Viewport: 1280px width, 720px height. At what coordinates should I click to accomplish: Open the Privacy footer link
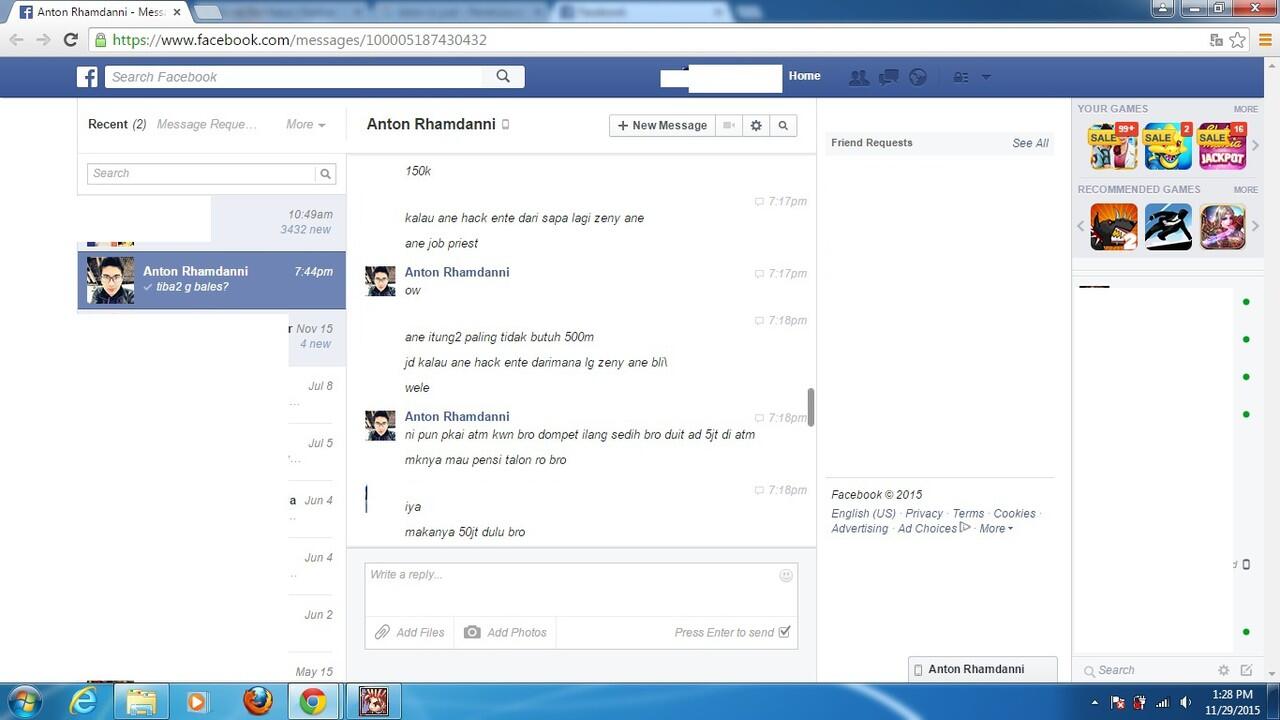(924, 513)
